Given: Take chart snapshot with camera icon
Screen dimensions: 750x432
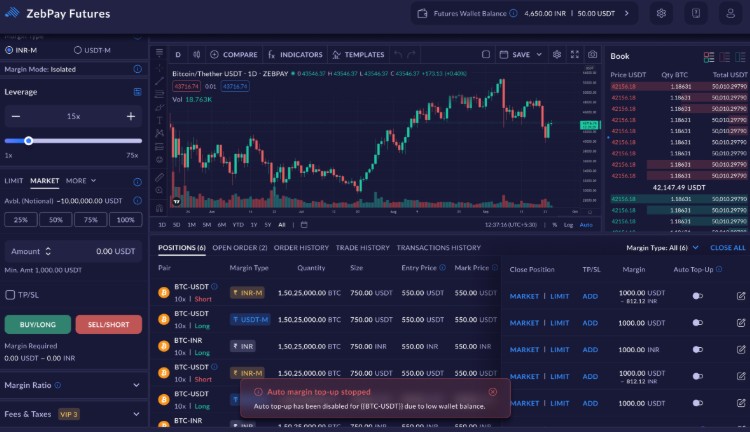Looking at the screenshot, I should tap(593, 54).
